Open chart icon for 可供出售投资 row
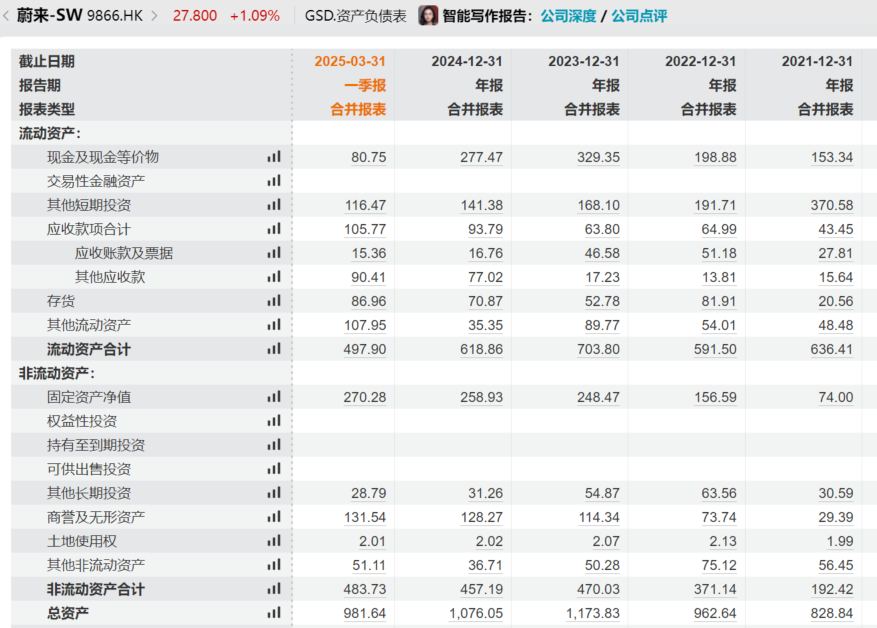Screen dimensions: 877x628 [274, 470]
